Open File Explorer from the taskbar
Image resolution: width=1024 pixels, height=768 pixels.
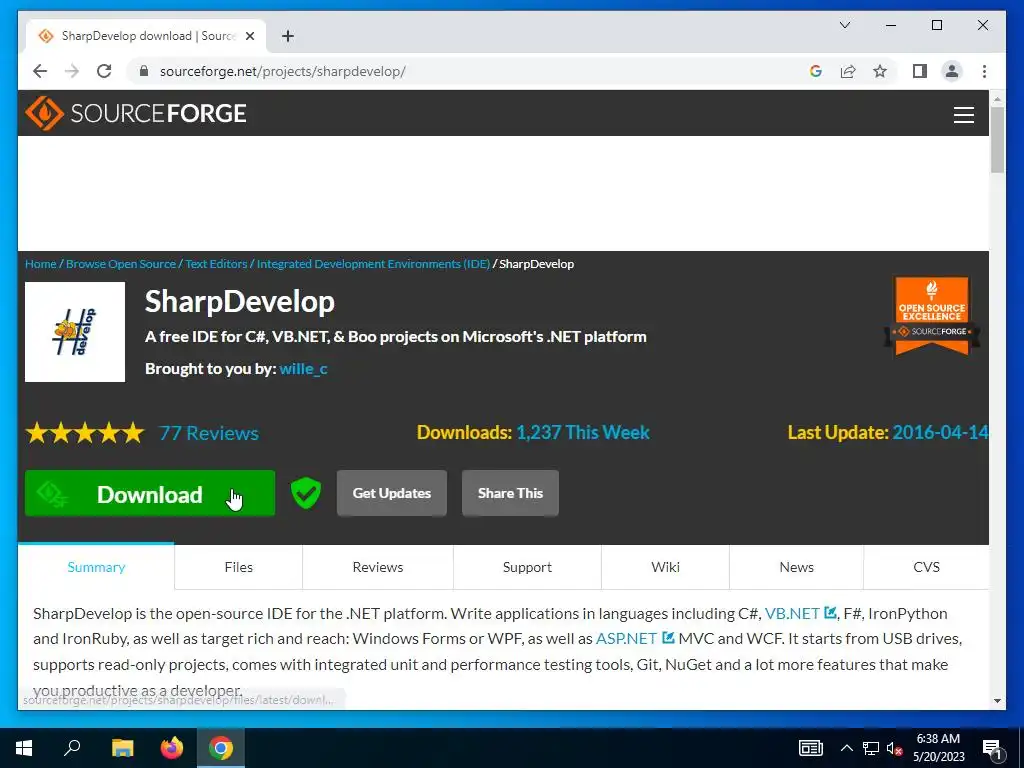[x=122, y=748]
